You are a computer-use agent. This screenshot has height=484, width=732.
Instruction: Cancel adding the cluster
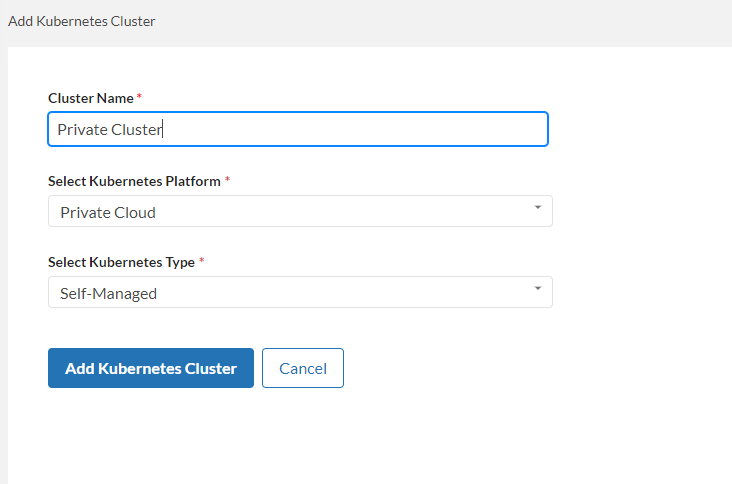[302, 368]
